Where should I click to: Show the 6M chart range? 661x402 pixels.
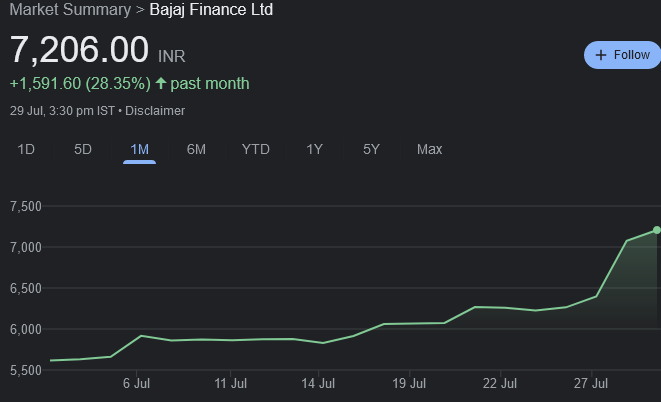click(196, 149)
